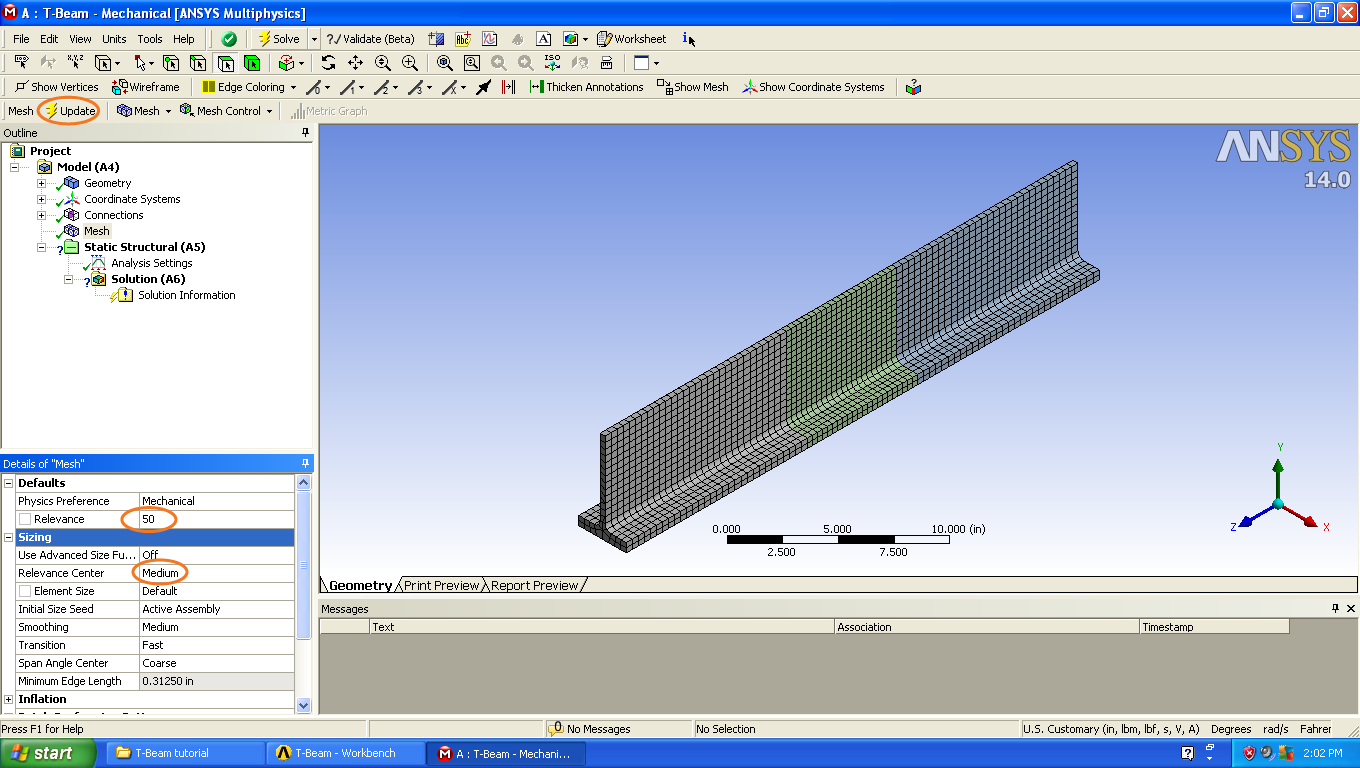Expand the Coordinate Systems tree node

click(41, 199)
